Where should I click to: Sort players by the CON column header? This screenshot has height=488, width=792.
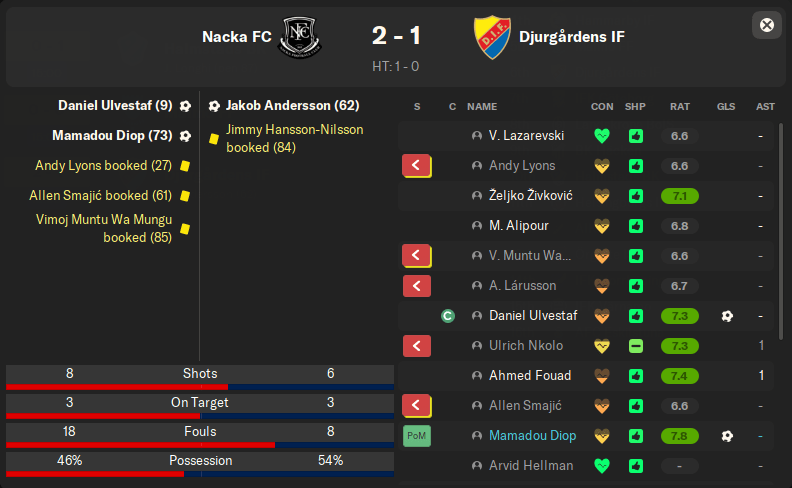602,106
